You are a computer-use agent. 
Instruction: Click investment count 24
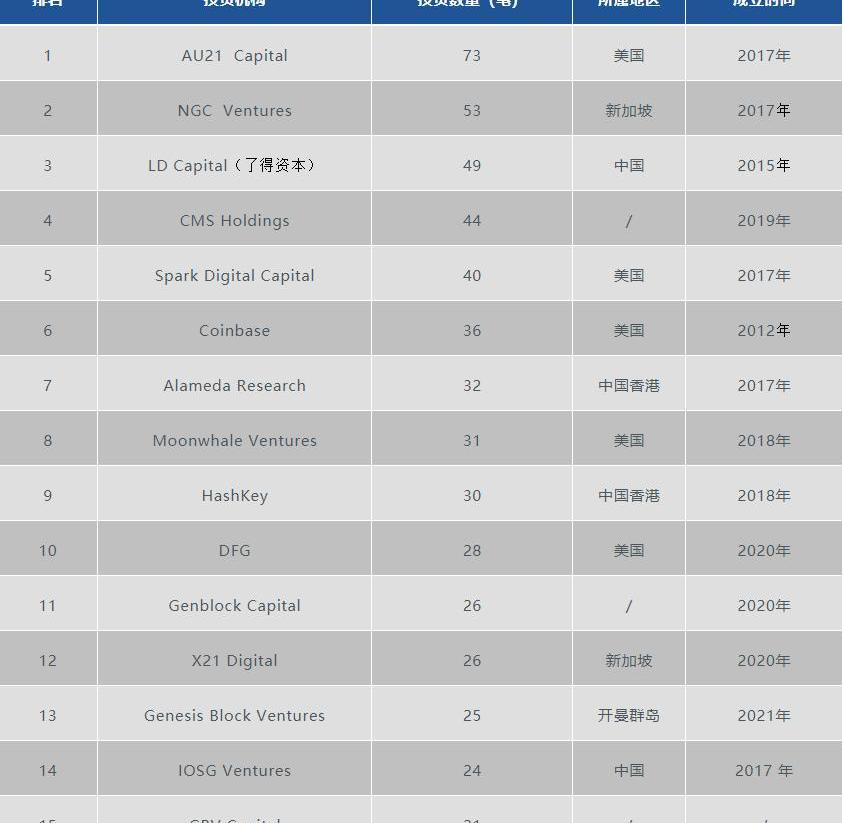(471, 770)
